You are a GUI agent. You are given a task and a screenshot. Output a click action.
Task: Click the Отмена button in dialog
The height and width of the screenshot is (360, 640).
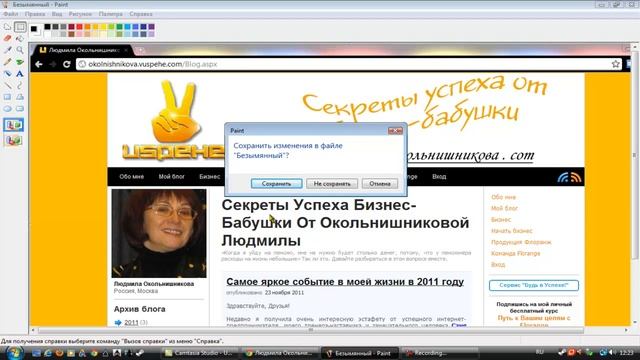pyautogui.click(x=380, y=184)
